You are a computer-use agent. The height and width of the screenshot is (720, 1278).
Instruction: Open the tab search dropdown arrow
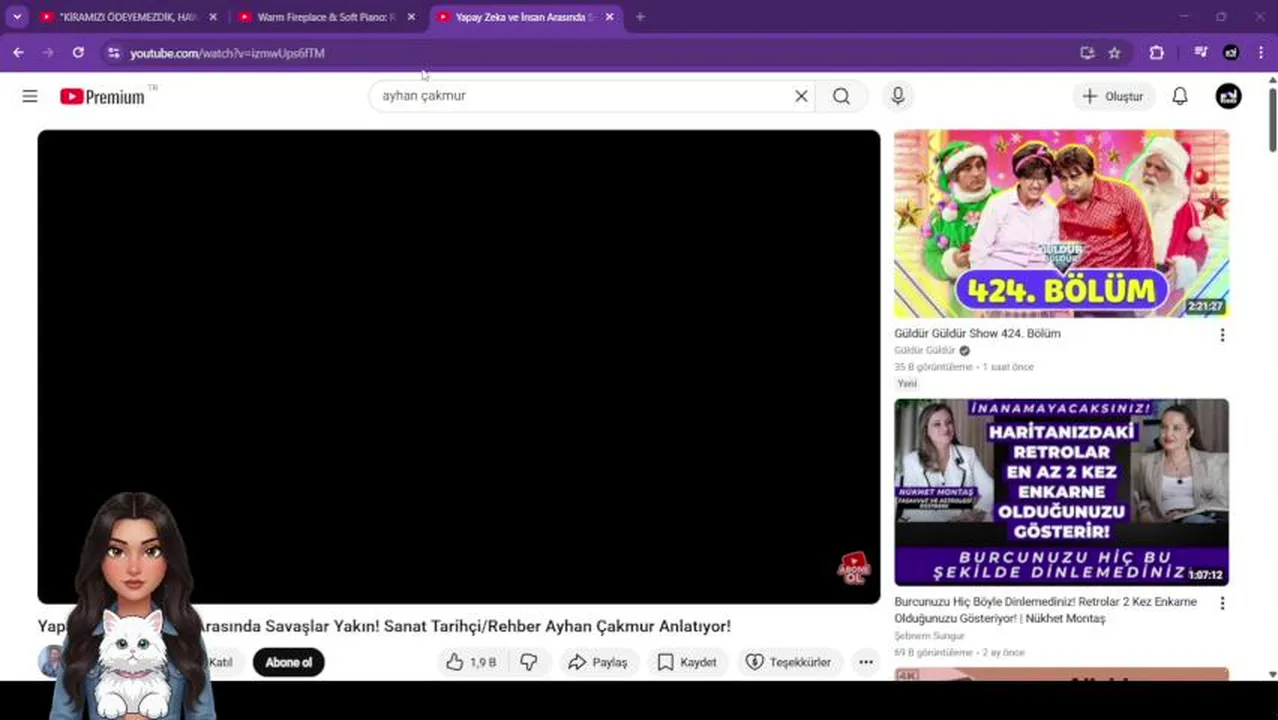pos(17,17)
